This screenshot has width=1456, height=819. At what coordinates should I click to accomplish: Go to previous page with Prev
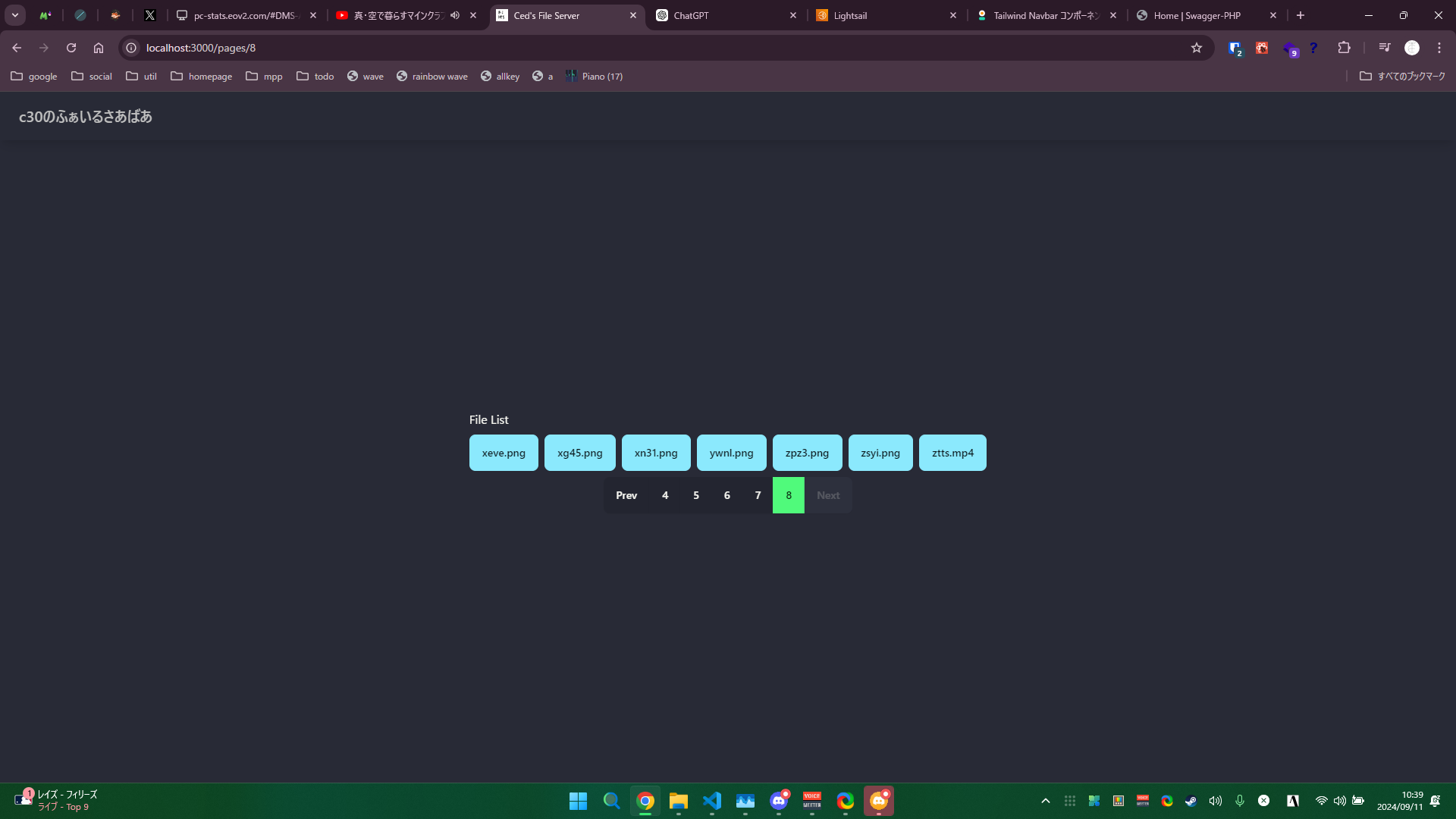point(626,495)
